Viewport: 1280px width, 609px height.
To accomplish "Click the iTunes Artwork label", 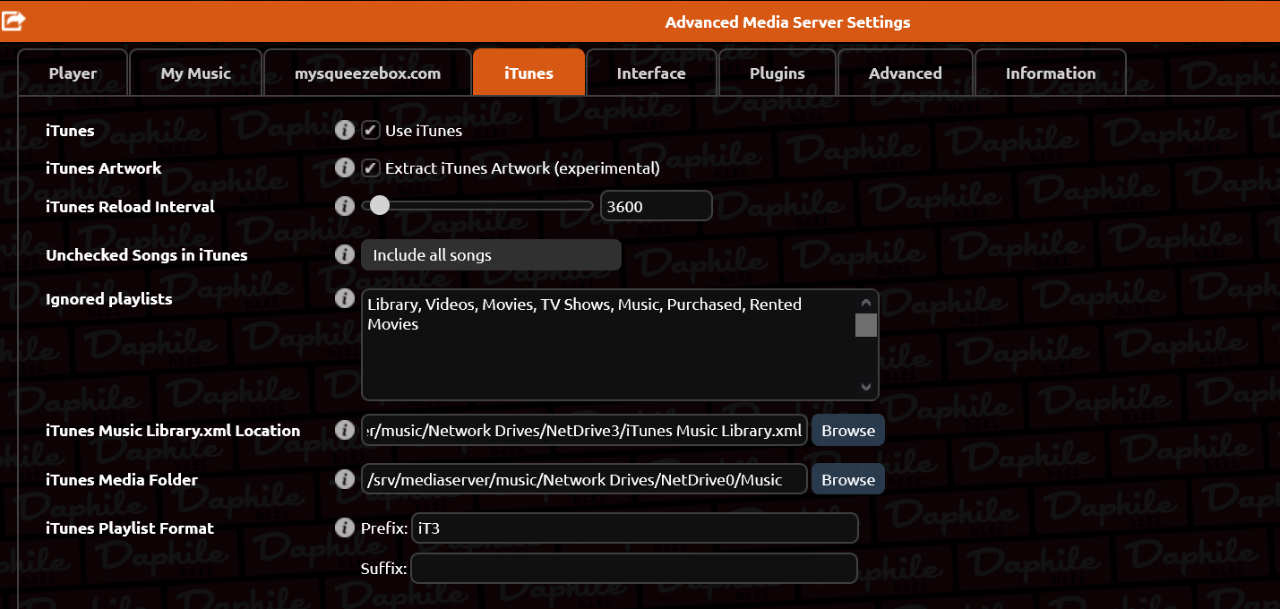I will click(104, 168).
